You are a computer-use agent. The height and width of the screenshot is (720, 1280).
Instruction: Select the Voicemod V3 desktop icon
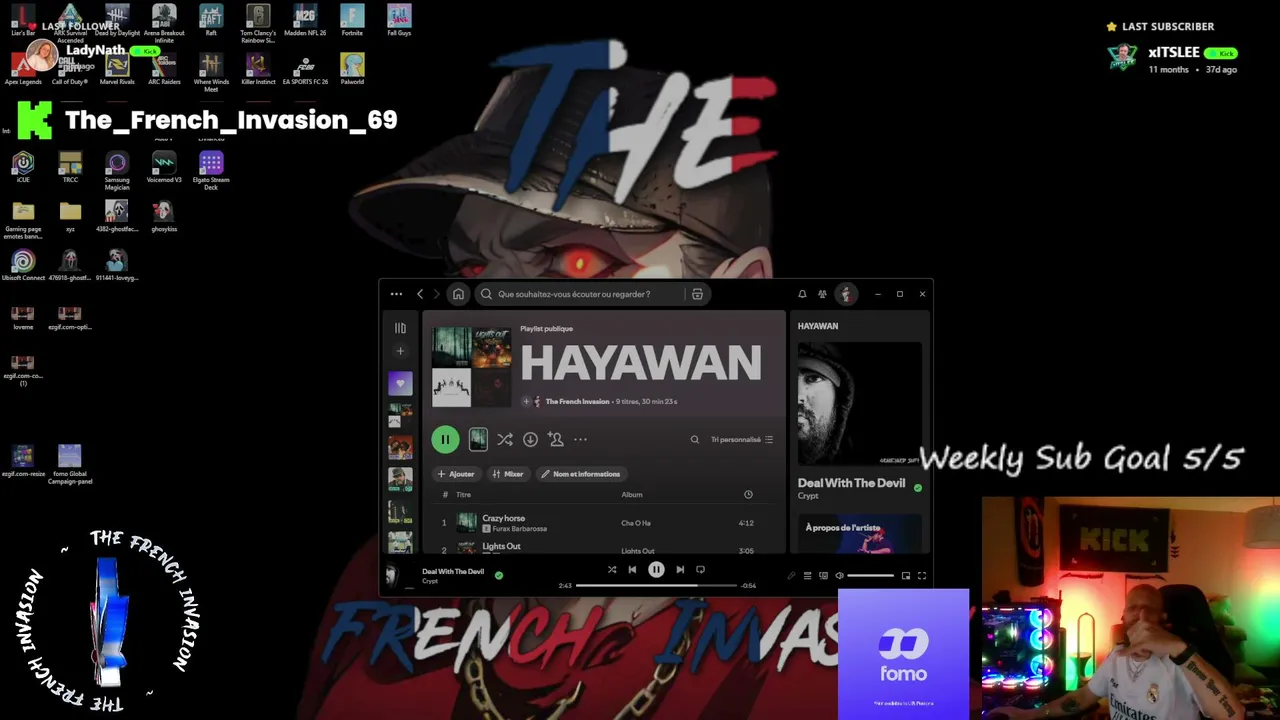point(164,167)
